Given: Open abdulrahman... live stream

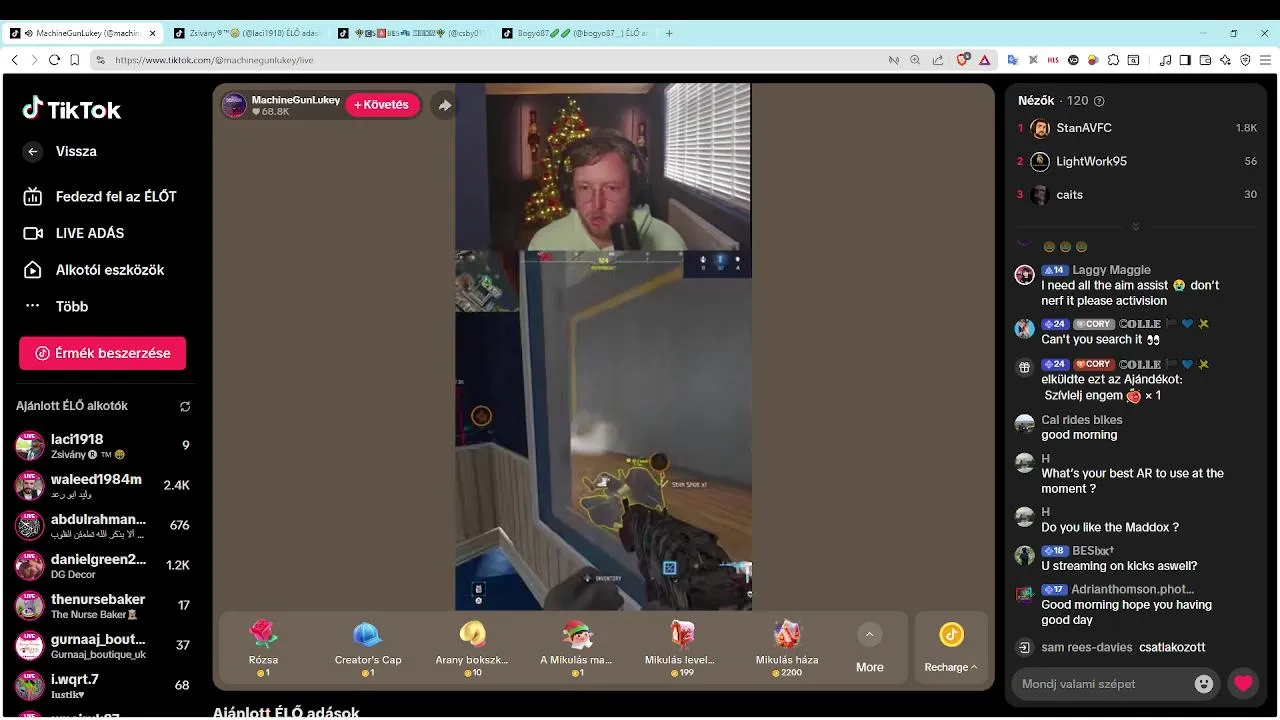Looking at the screenshot, I should pos(102,526).
